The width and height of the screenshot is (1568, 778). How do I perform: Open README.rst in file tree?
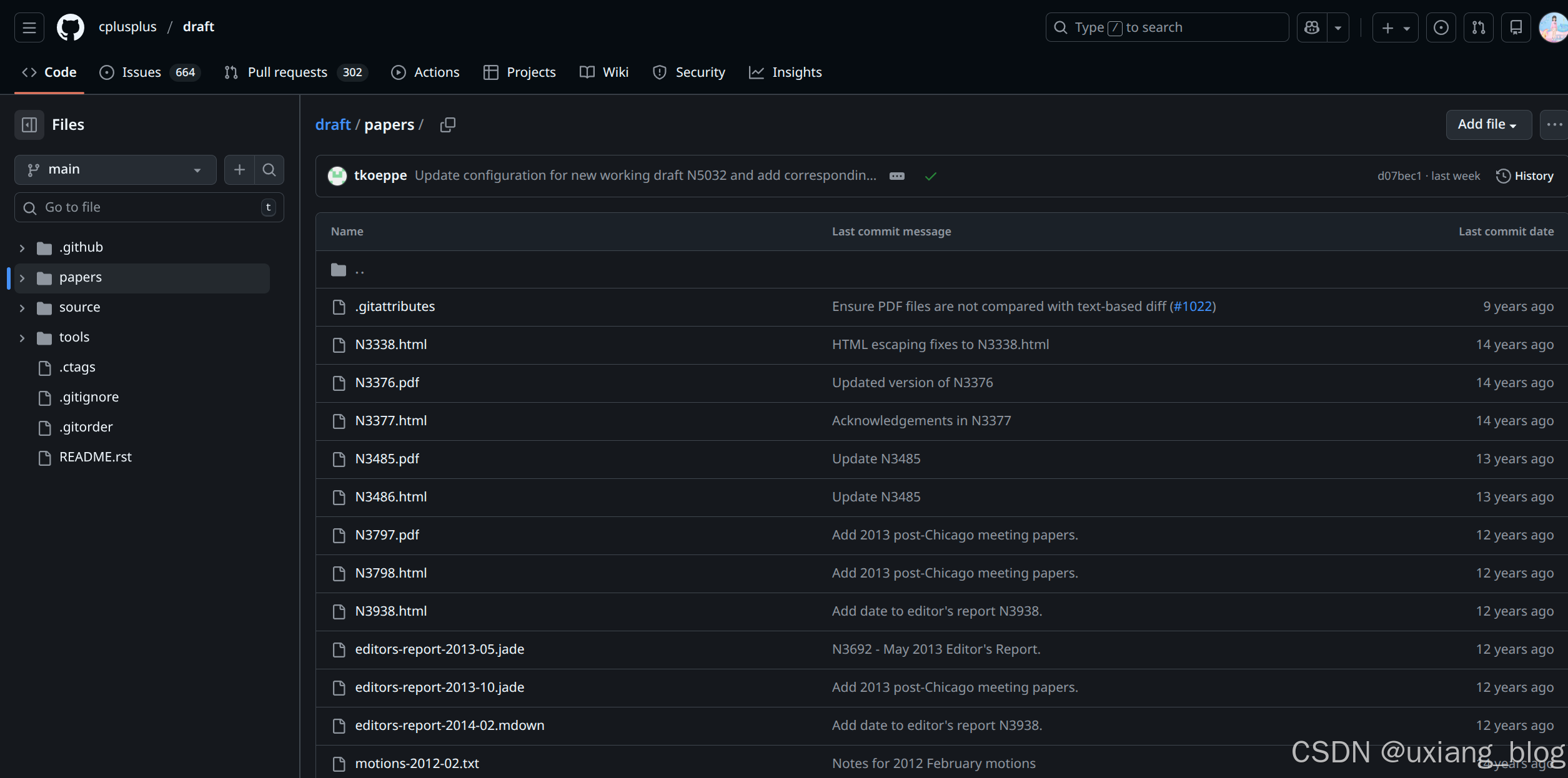(95, 457)
